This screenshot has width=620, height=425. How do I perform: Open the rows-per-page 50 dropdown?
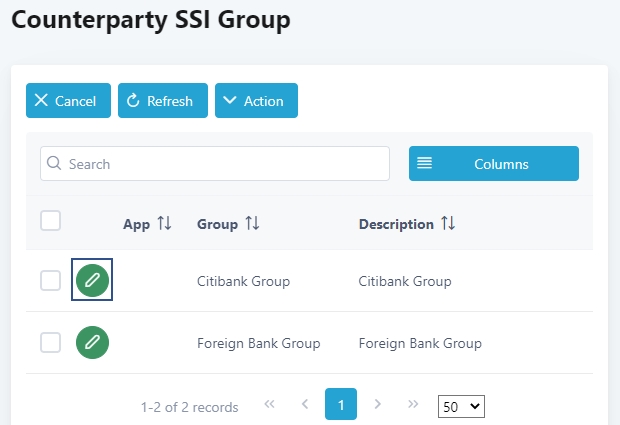coord(462,406)
